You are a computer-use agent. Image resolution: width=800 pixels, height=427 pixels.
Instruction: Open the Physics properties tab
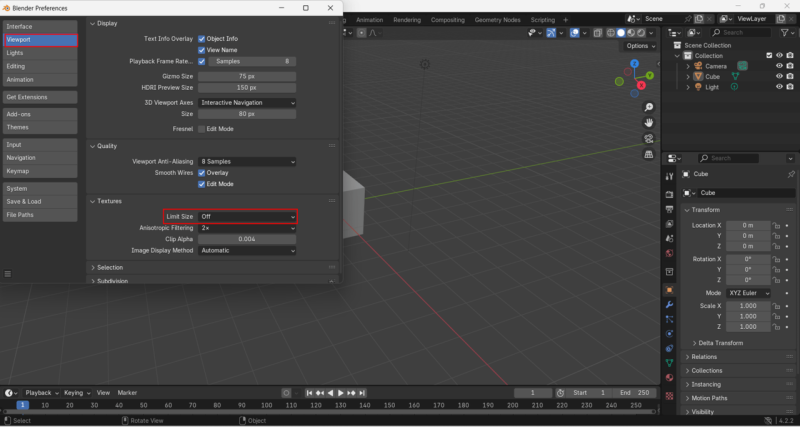tap(669, 334)
